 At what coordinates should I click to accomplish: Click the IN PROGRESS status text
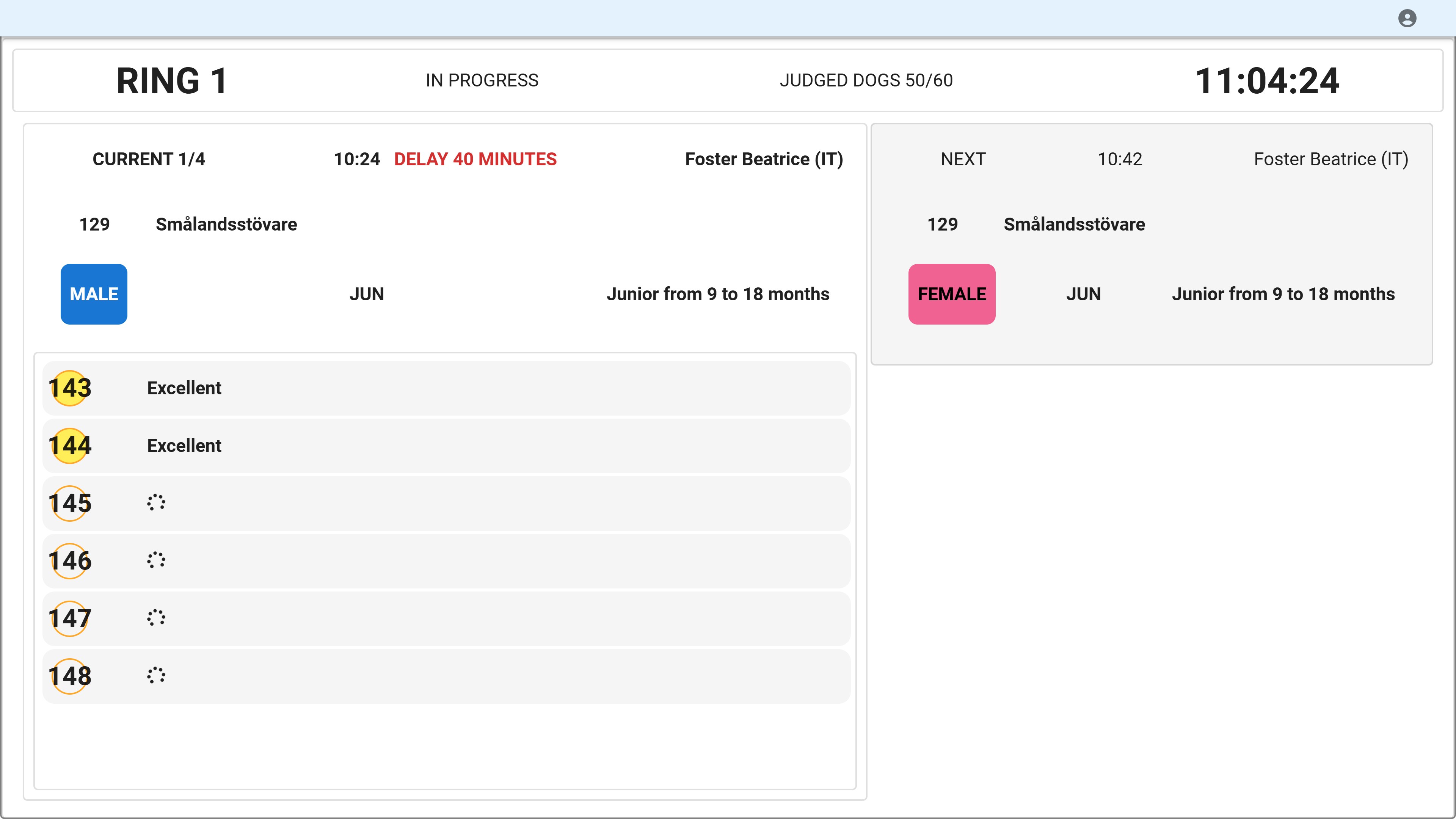click(x=482, y=80)
